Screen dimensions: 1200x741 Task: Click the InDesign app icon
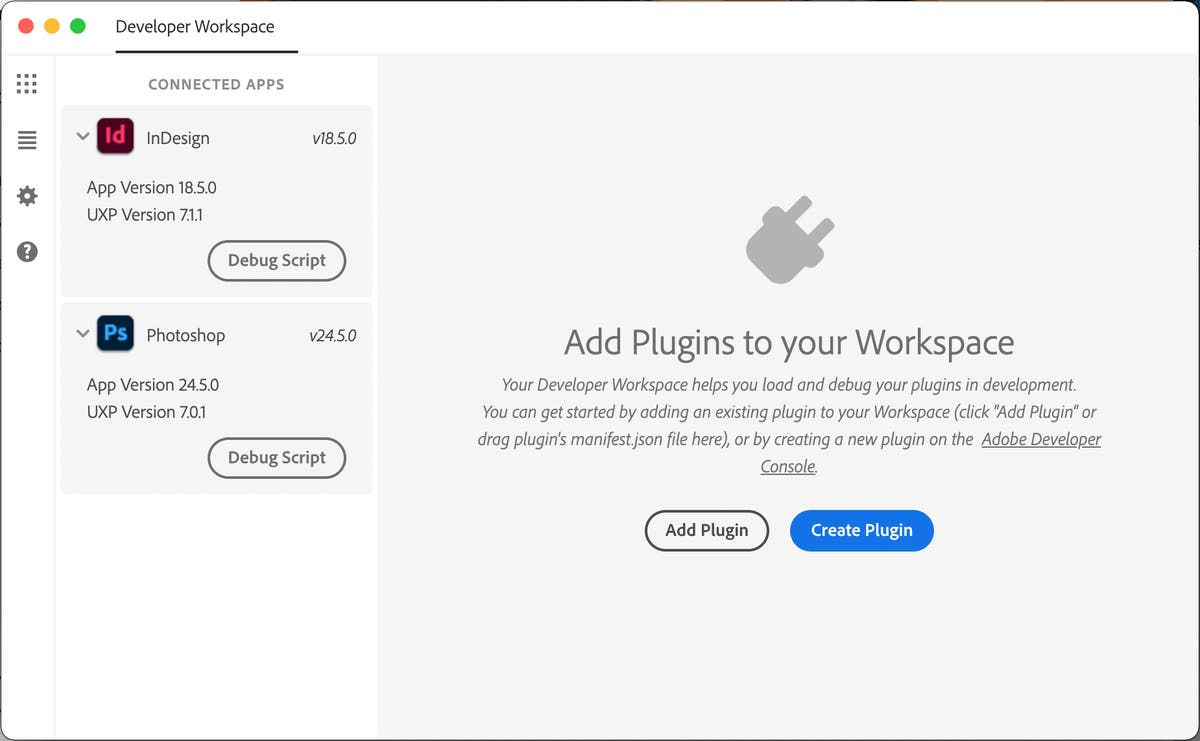116,136
